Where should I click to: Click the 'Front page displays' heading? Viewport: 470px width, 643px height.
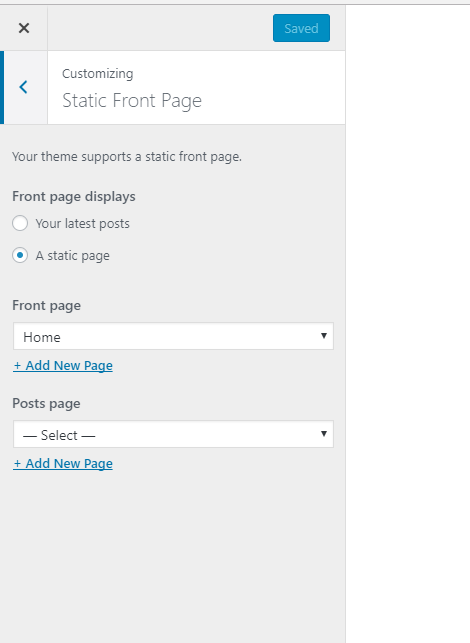(x=74, y=196)
